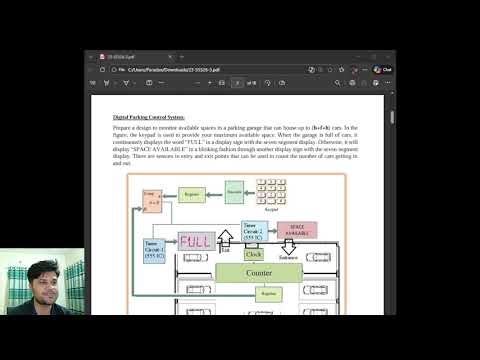Image resolution: width=480 pixels, height=360 pixels.
Task: Expand the Draw tool options arrow
Action: click(134, 83)
